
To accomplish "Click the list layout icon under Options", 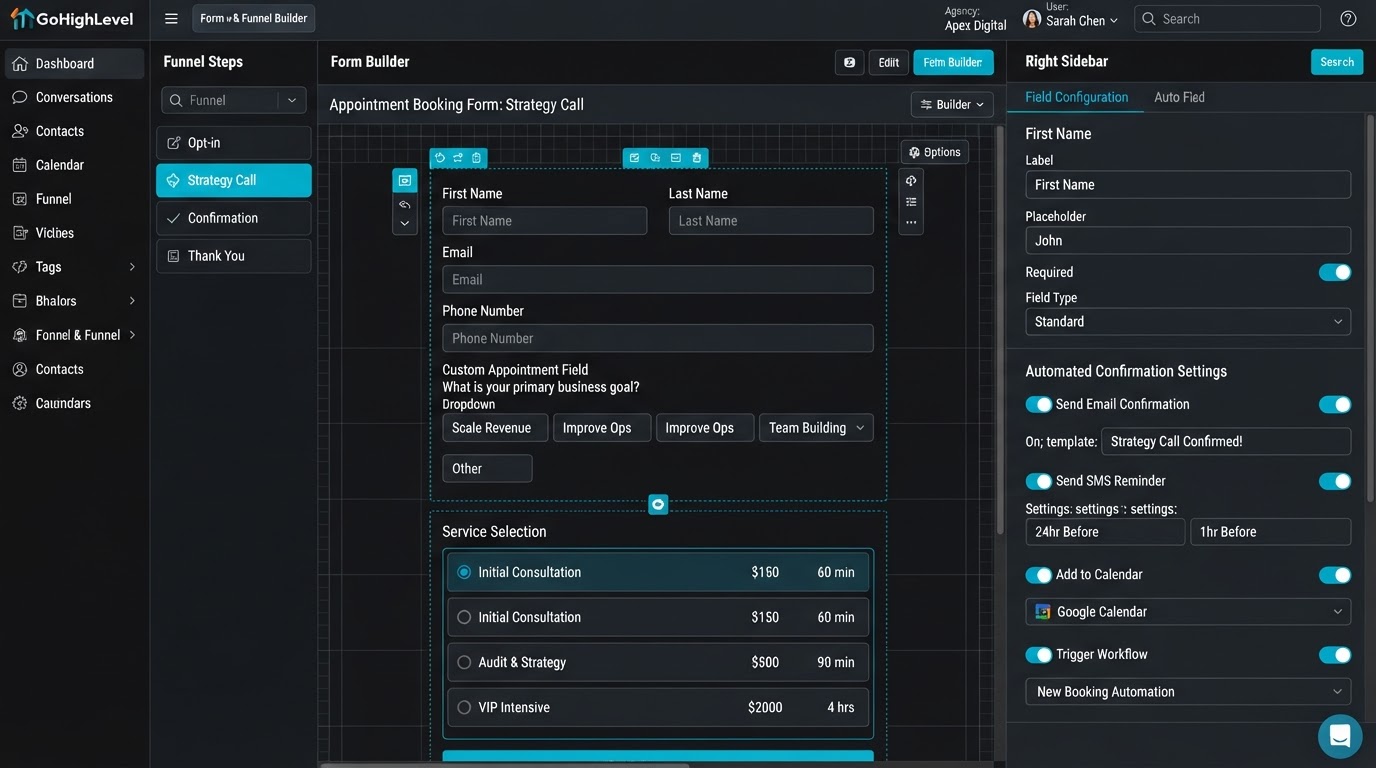I will pos(911,202).
